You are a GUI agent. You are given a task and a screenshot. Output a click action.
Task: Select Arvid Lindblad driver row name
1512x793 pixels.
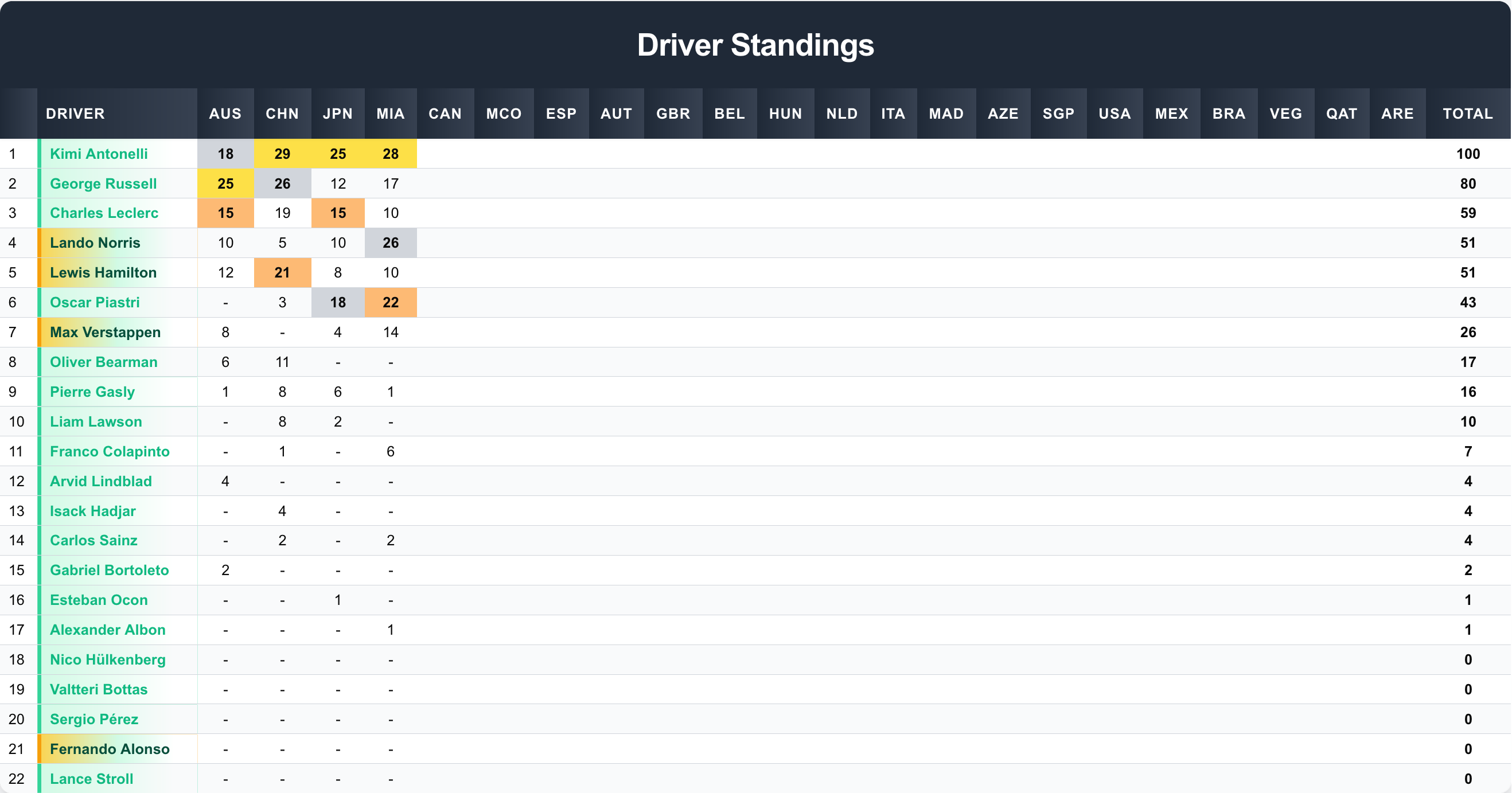(x=101, y=482)
